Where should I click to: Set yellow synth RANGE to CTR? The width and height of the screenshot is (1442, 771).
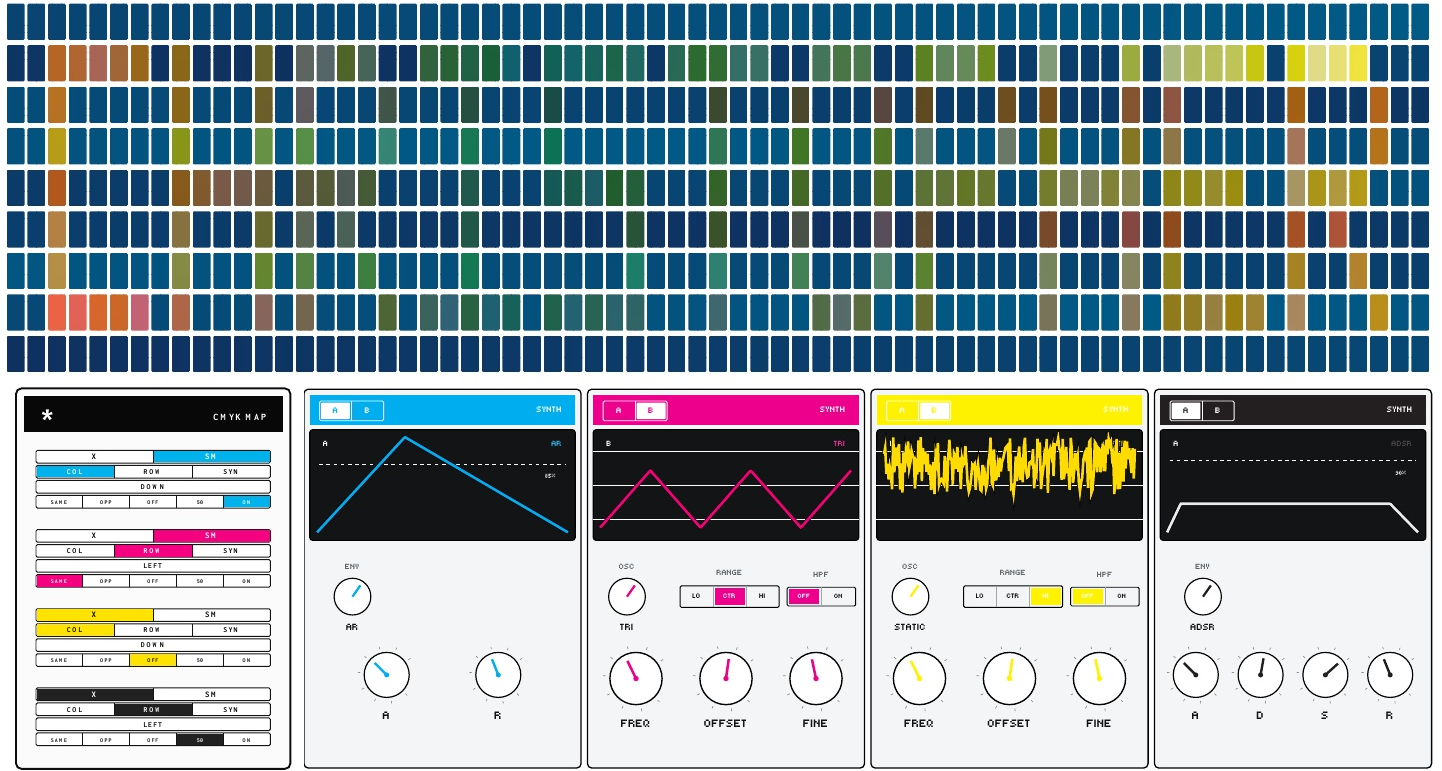[x=1013, y=596]
